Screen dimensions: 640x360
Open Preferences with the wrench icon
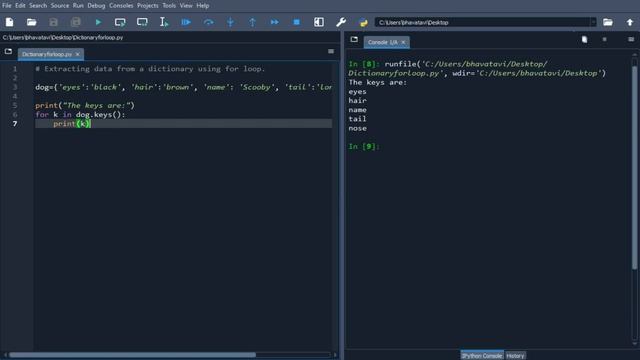pos(341,22)
